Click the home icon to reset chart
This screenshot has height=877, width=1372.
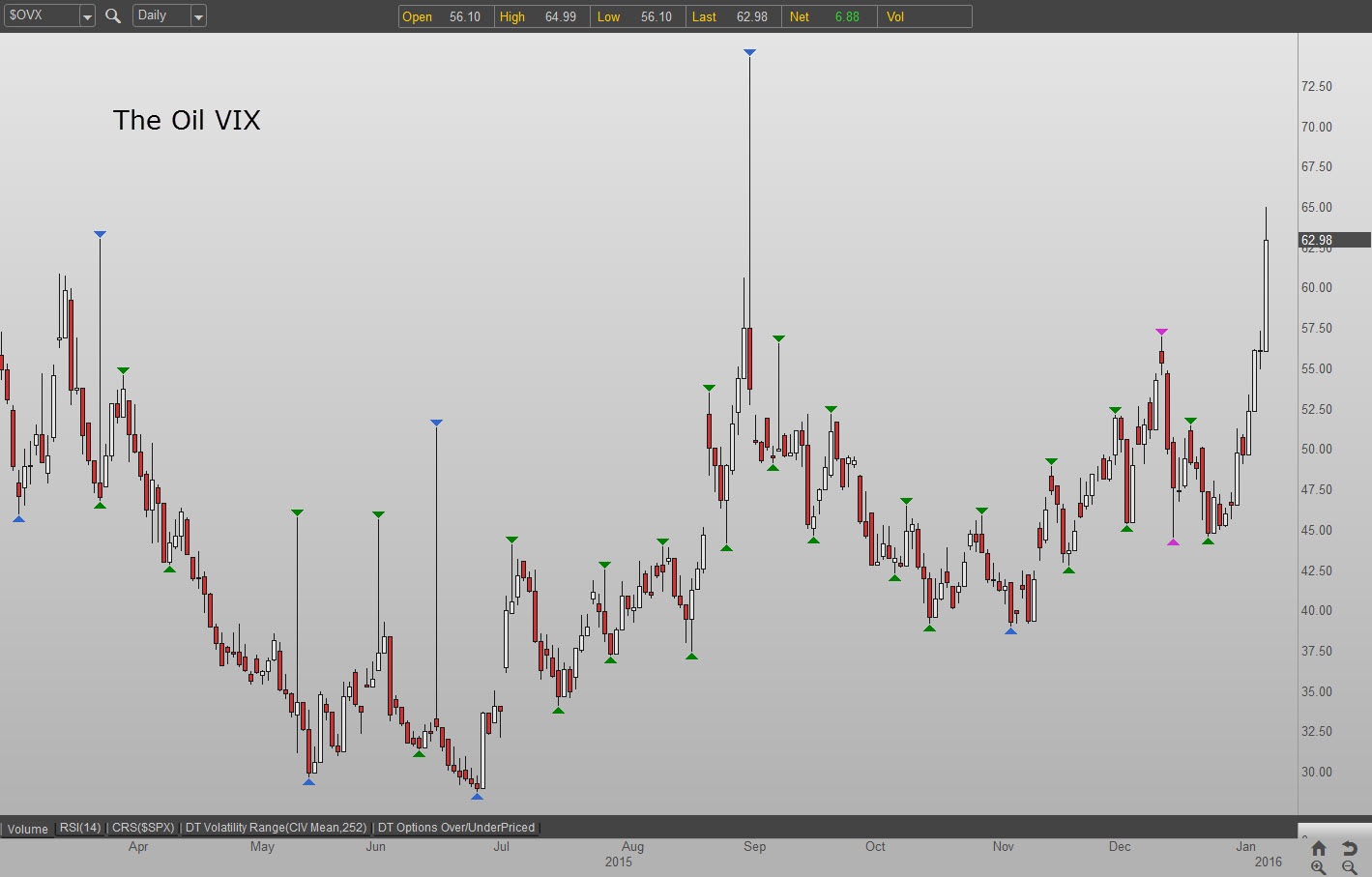pos(1319,848)
